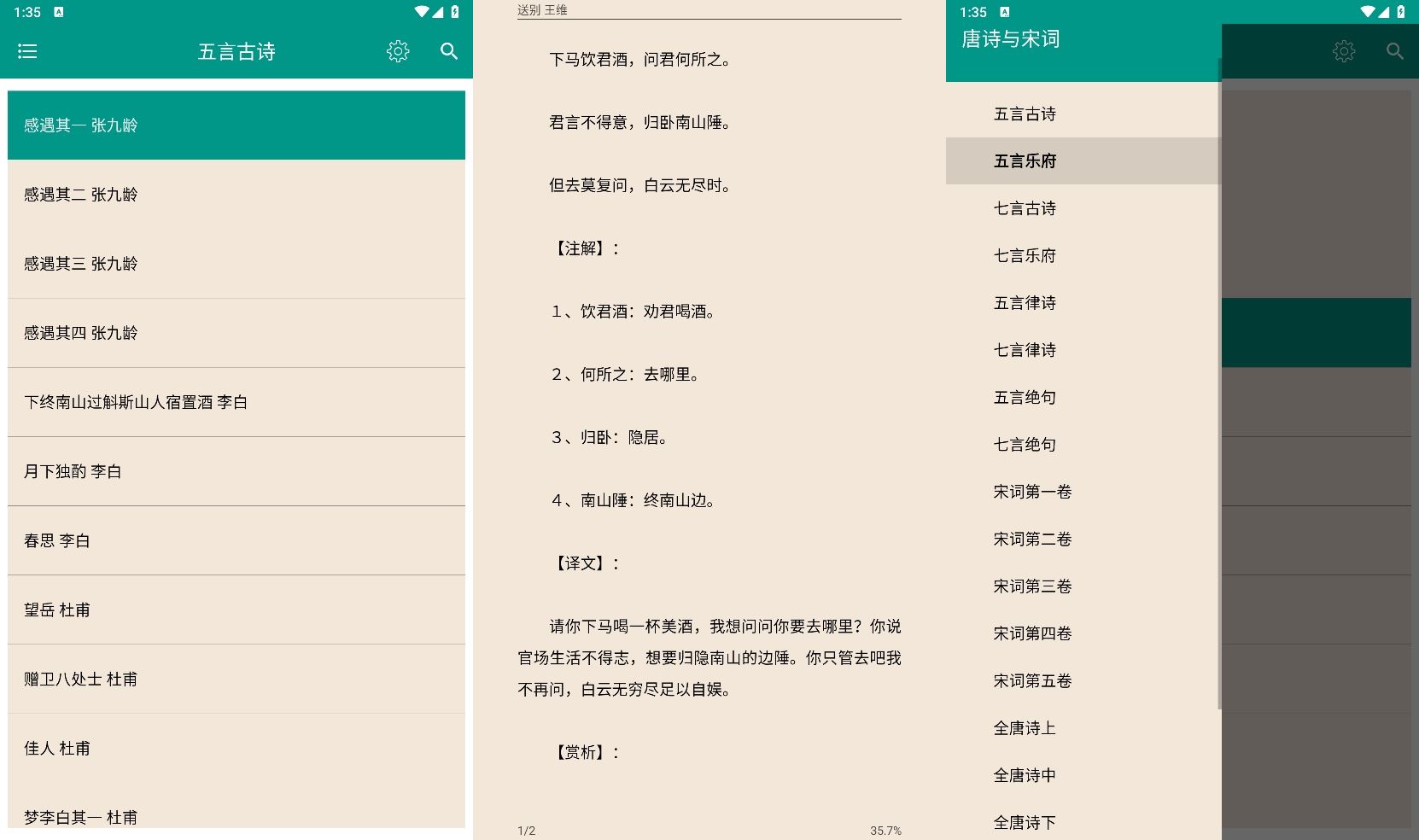The image size is (1419, 840).
Task: Choose 七言古诗 from the drawer list
Action: (x=1025, y=207)
